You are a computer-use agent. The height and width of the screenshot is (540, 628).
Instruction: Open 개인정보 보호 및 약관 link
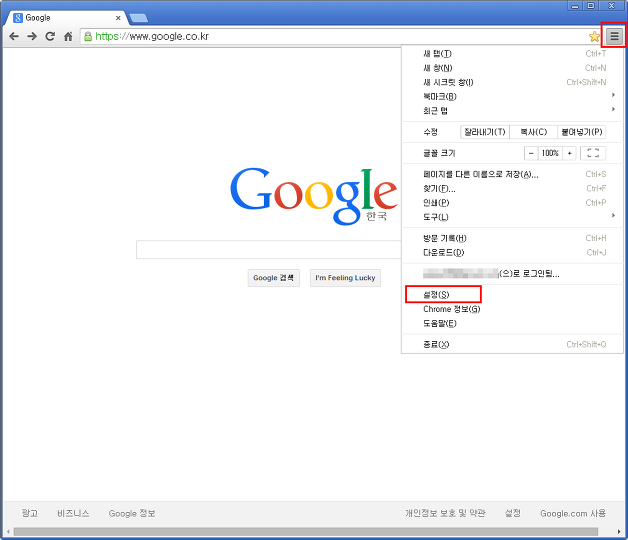coord(445,513)
